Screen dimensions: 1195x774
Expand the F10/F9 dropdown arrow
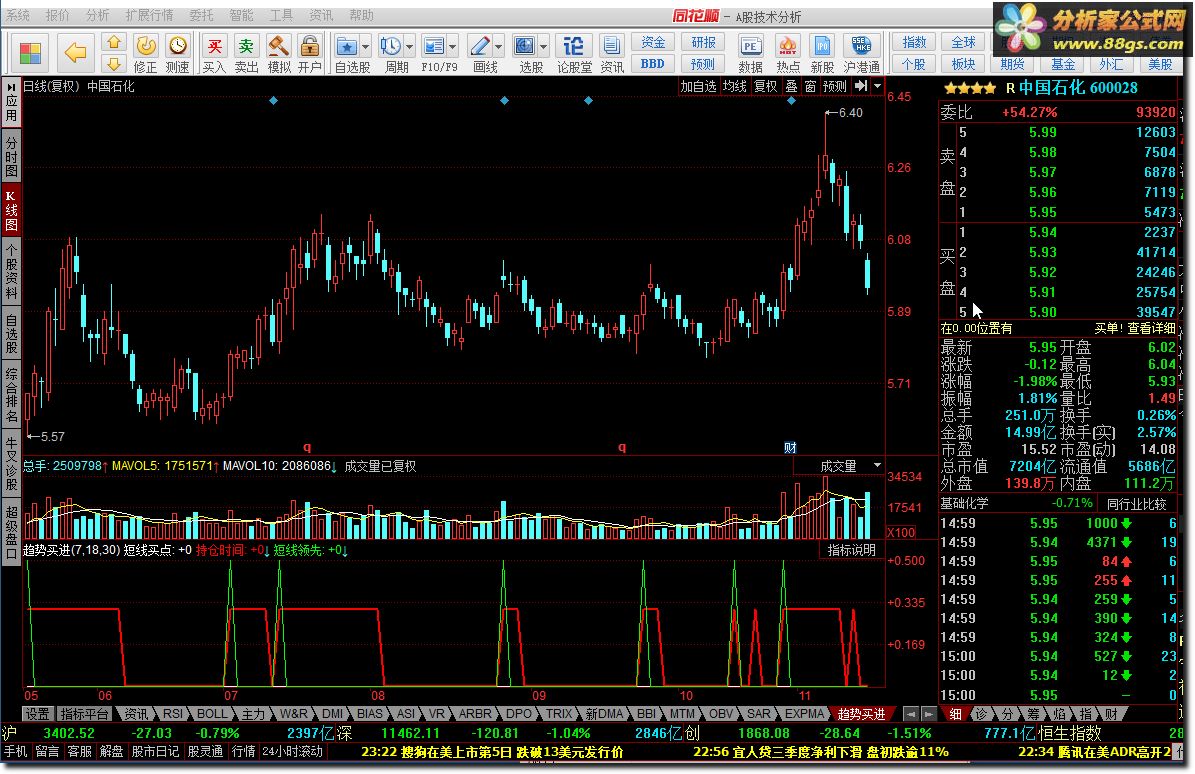point(453,46)
